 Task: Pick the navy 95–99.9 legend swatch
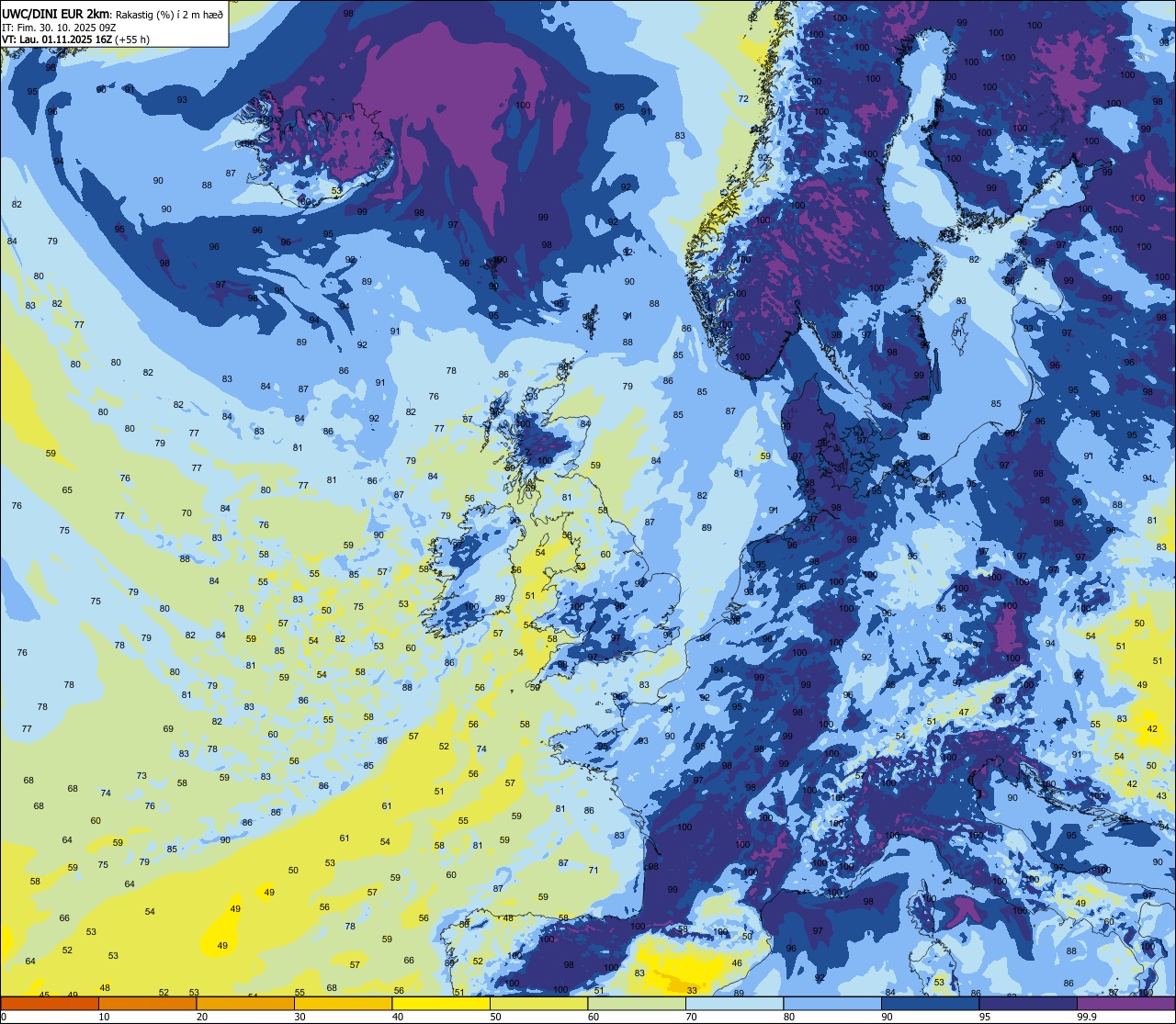click(x=1028, y=1004)
